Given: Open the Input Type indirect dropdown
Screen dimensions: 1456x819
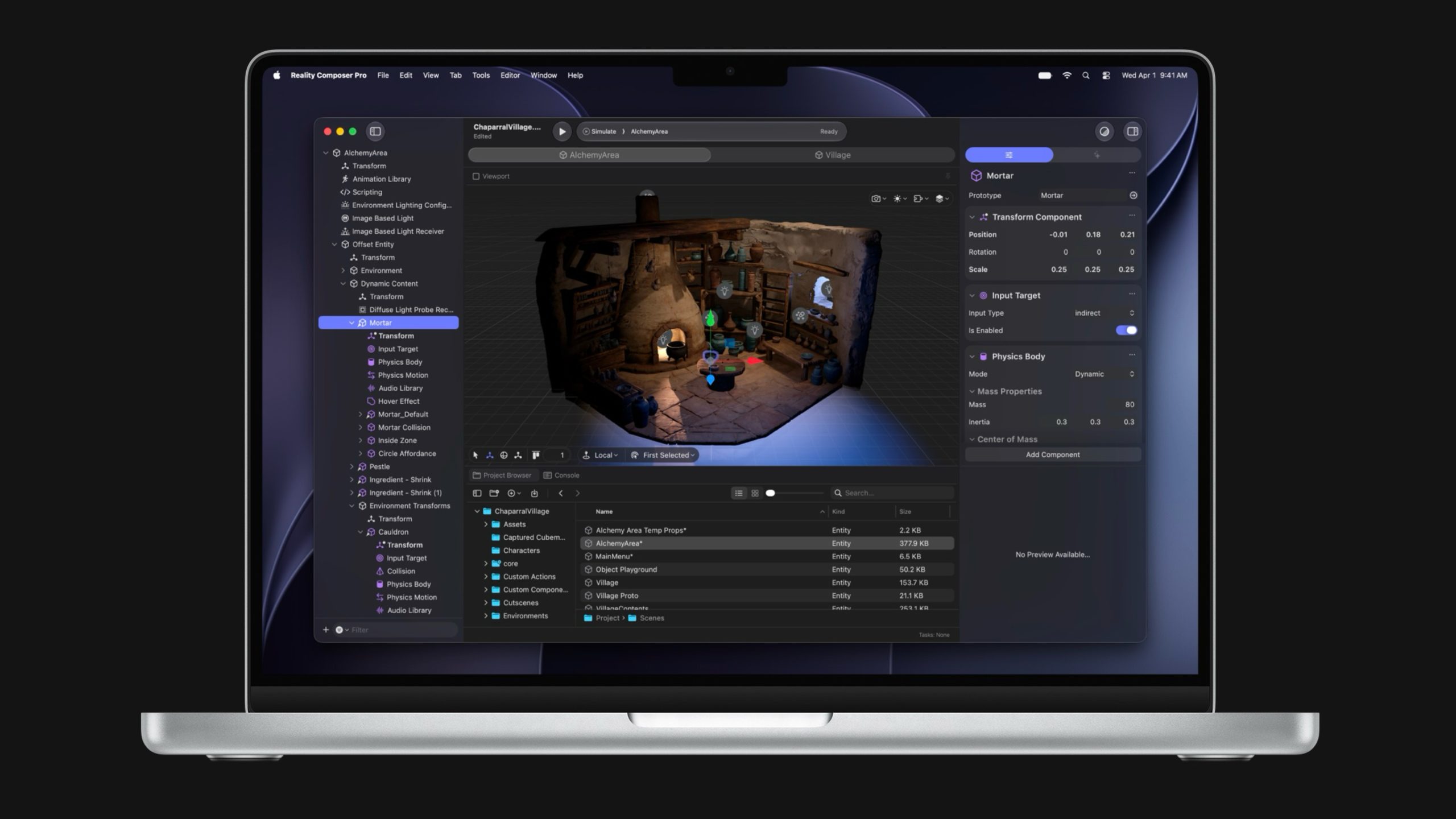Looking at the screenshot, I should pos(1104,313).
